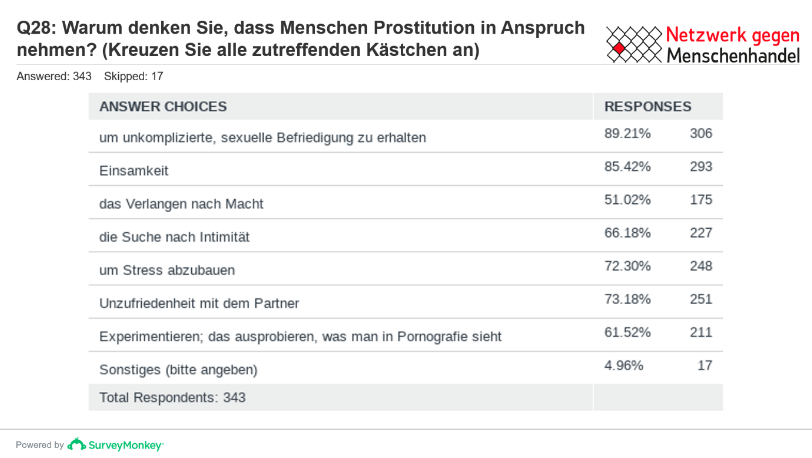Click the 'Answered: 343' text

(55, 77)
